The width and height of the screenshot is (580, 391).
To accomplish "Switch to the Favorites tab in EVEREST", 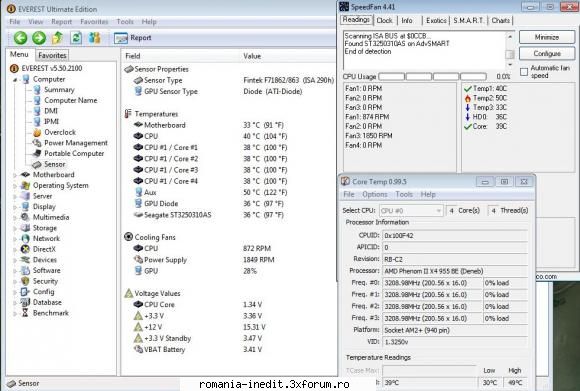I will click(52, 55).
